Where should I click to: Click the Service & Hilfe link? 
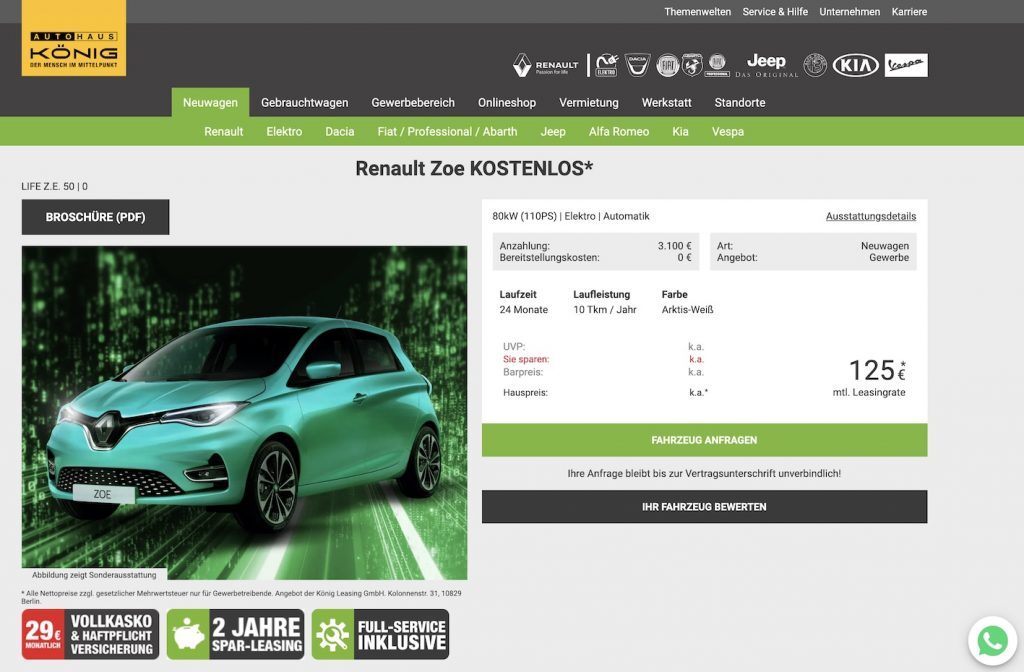775,12
